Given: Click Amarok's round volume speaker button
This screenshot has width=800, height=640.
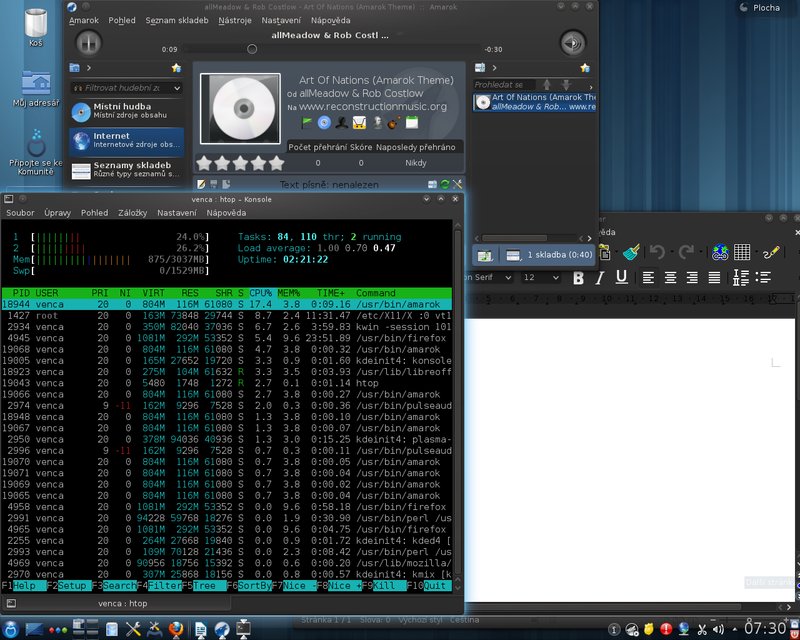Looking at the screenshot, I should (x=572, y=43).
